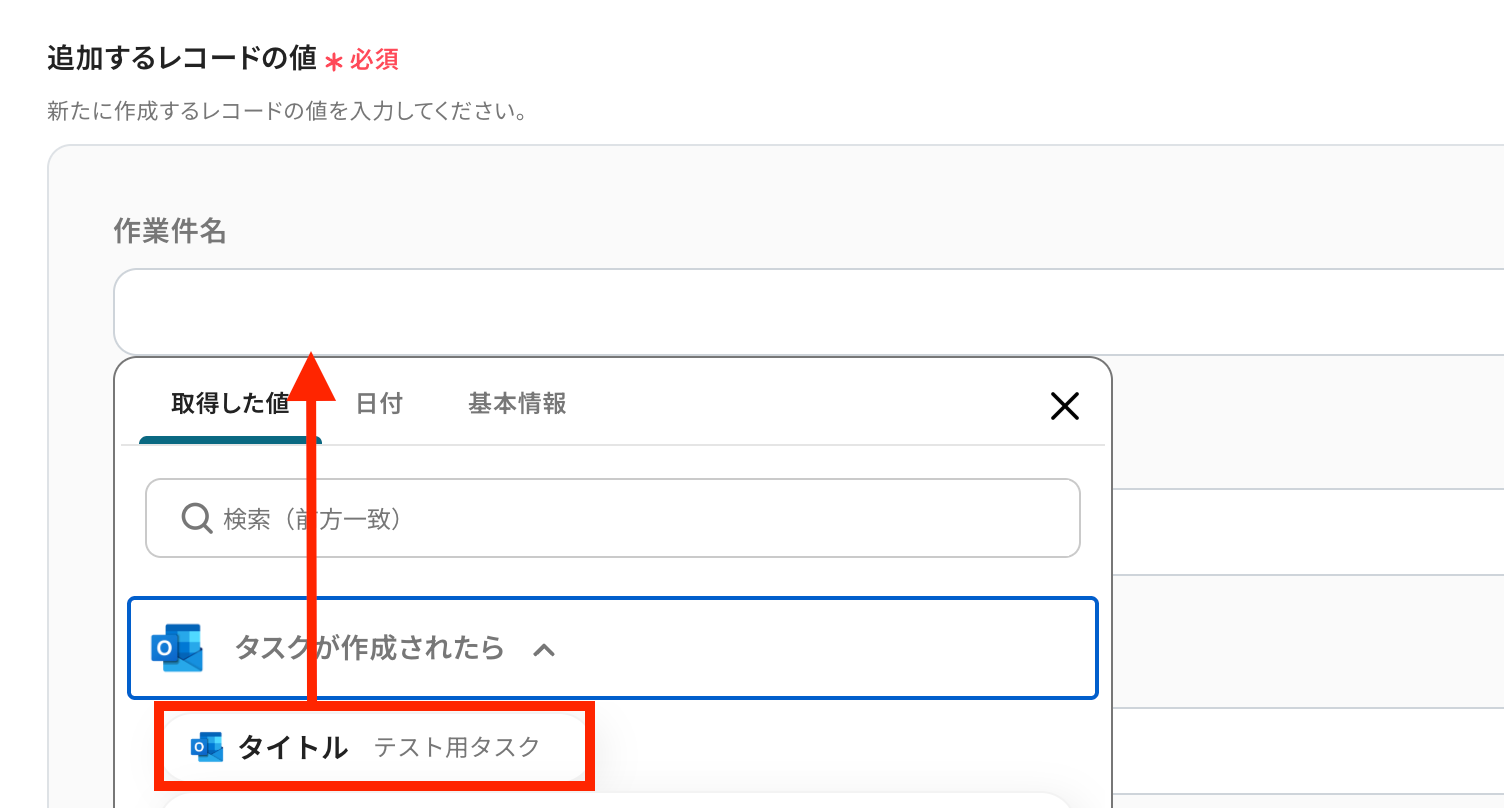
Task: Focus the 検索（前方一致） search box
Action: (640, 518)
